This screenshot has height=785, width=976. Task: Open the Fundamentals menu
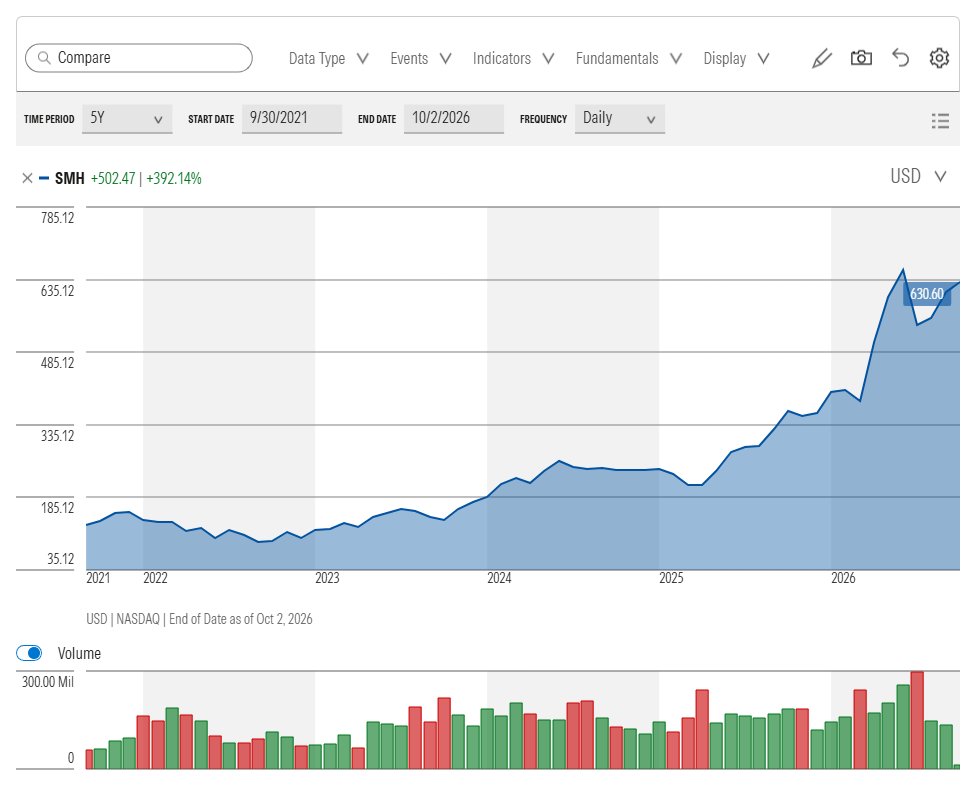[x=628, y=59]
